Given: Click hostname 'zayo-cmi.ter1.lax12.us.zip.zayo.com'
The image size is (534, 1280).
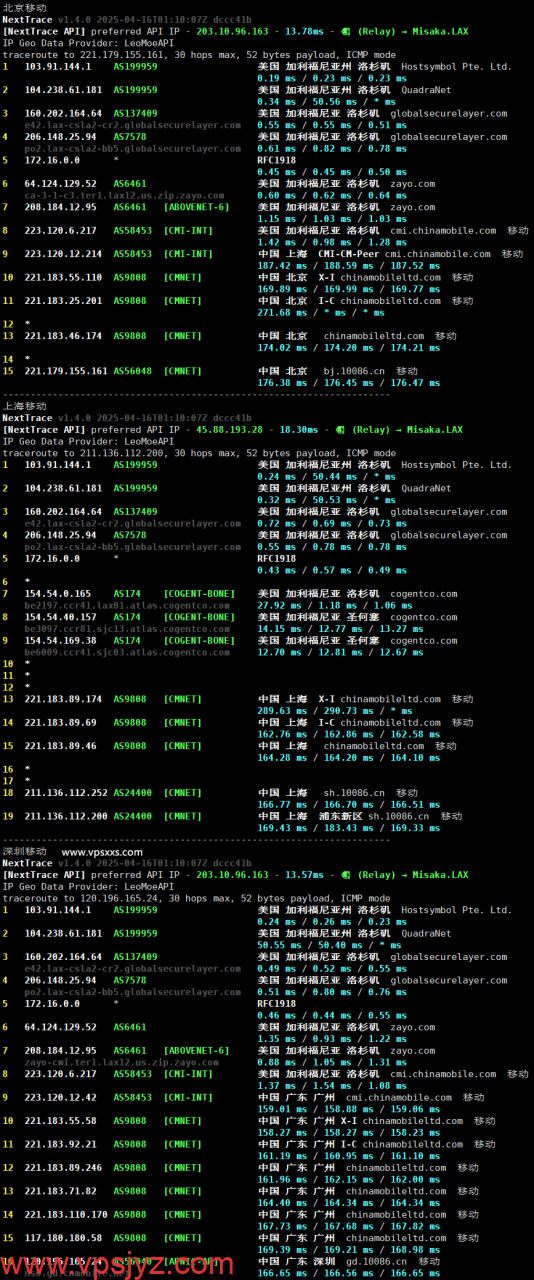Looking at the screenshot, I should click(x=121, y=1062).
